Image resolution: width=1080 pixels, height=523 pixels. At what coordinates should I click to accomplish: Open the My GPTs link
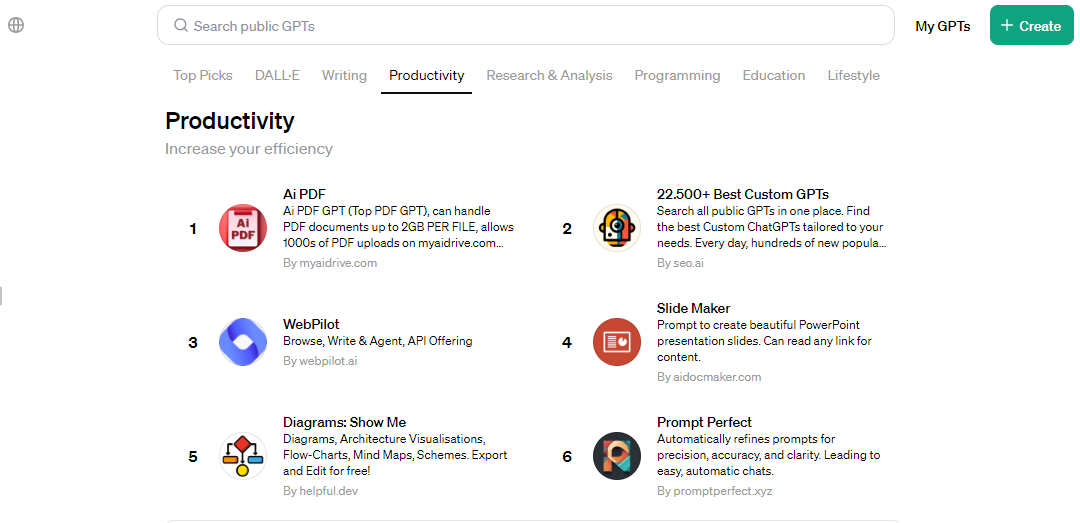(942, 26)
